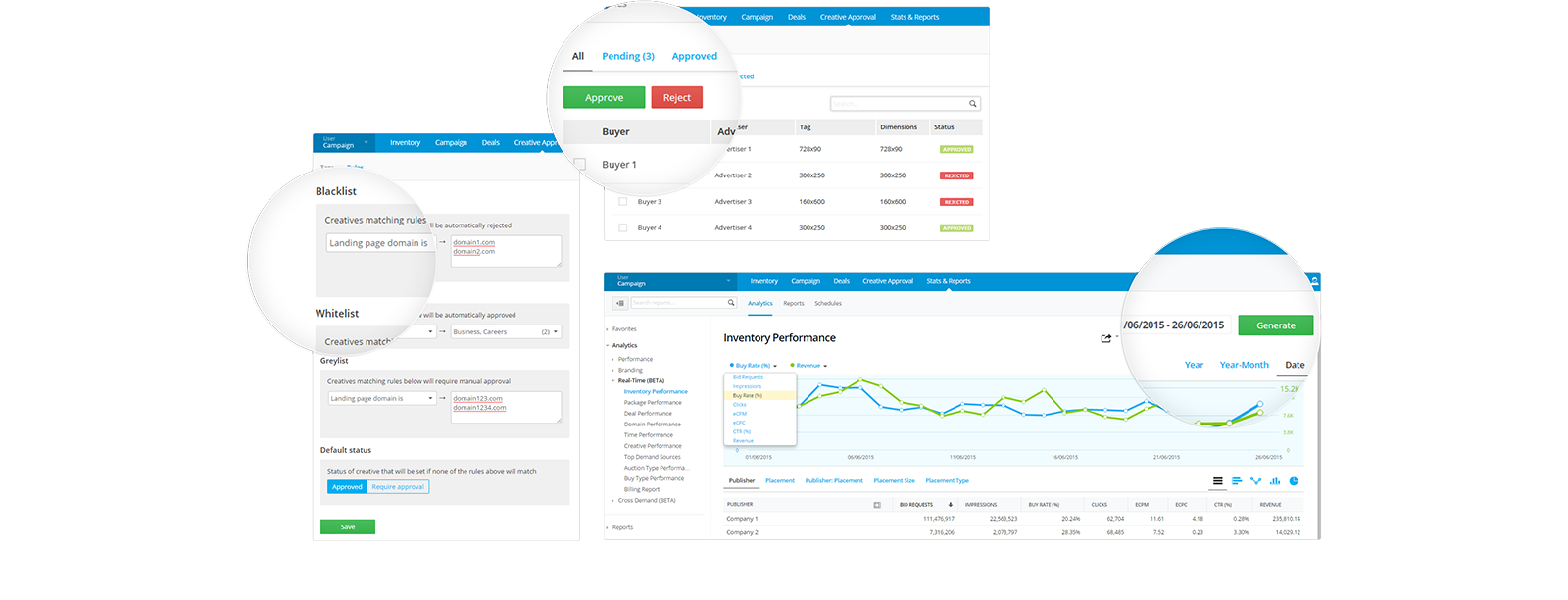Switch to the table list view icon
The width and height of the screenshot is (1568, 600).
coord(1217,481)
